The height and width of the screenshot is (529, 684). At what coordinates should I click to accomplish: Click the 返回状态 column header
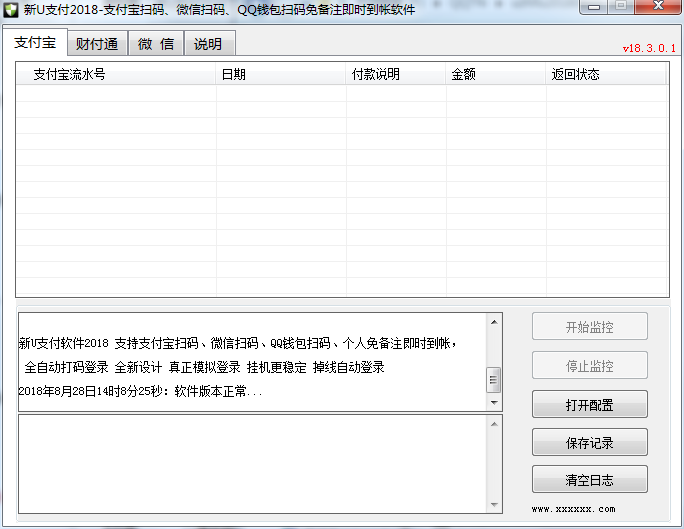606,74
